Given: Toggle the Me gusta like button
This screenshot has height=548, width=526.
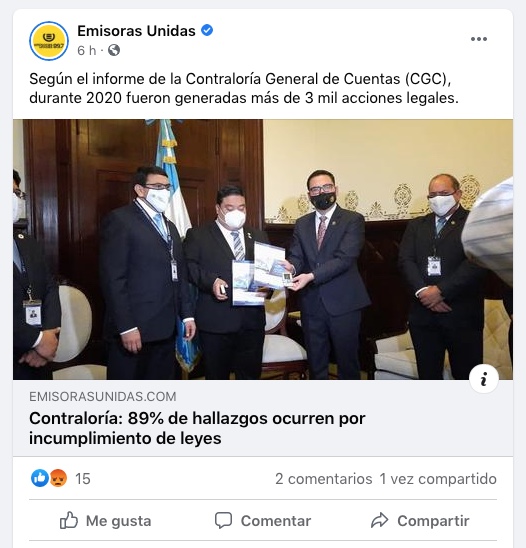Looking at the screenshot, I should (x=106, y=520).
